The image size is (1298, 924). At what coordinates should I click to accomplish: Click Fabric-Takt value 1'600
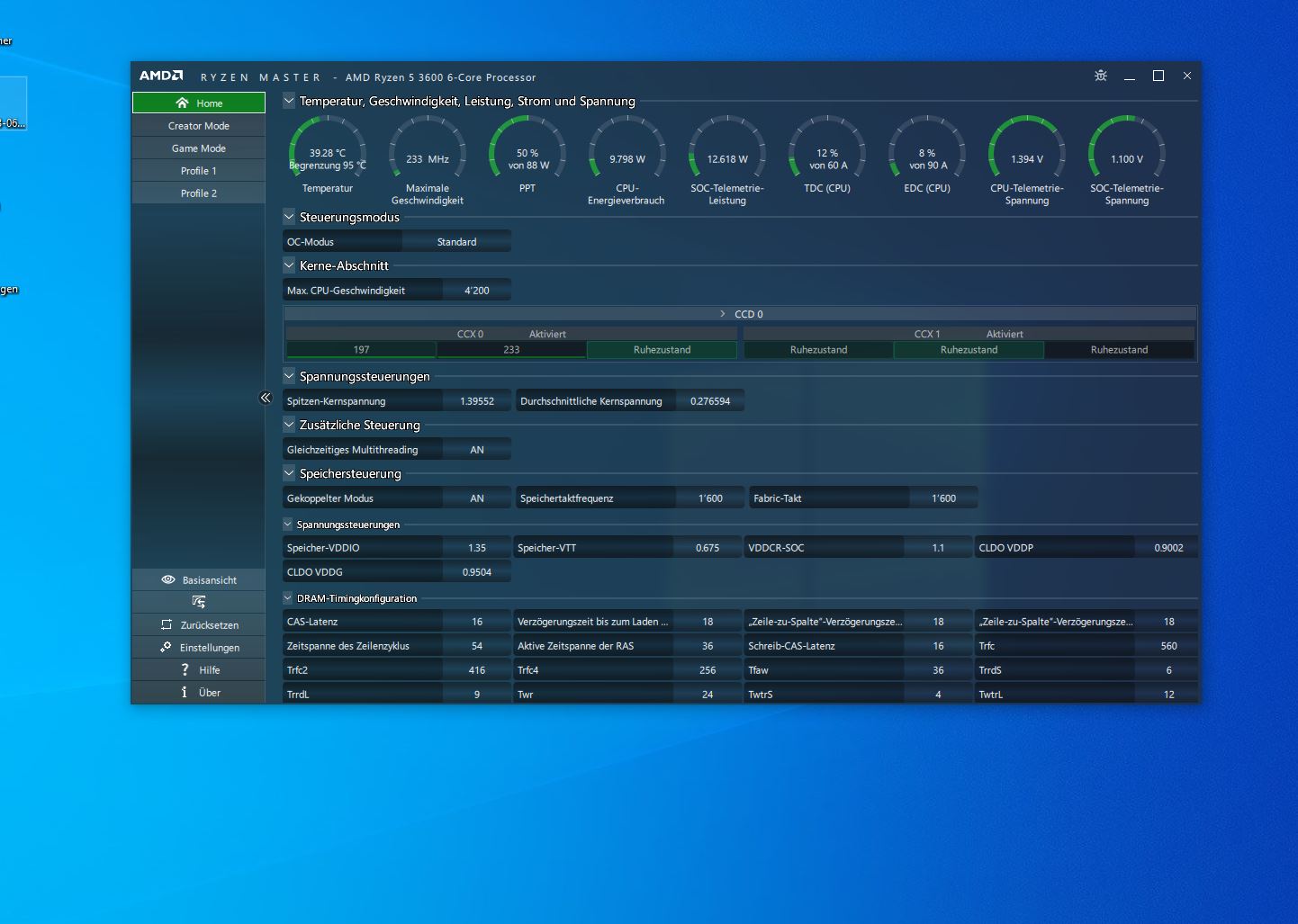(x=943, y=498)
